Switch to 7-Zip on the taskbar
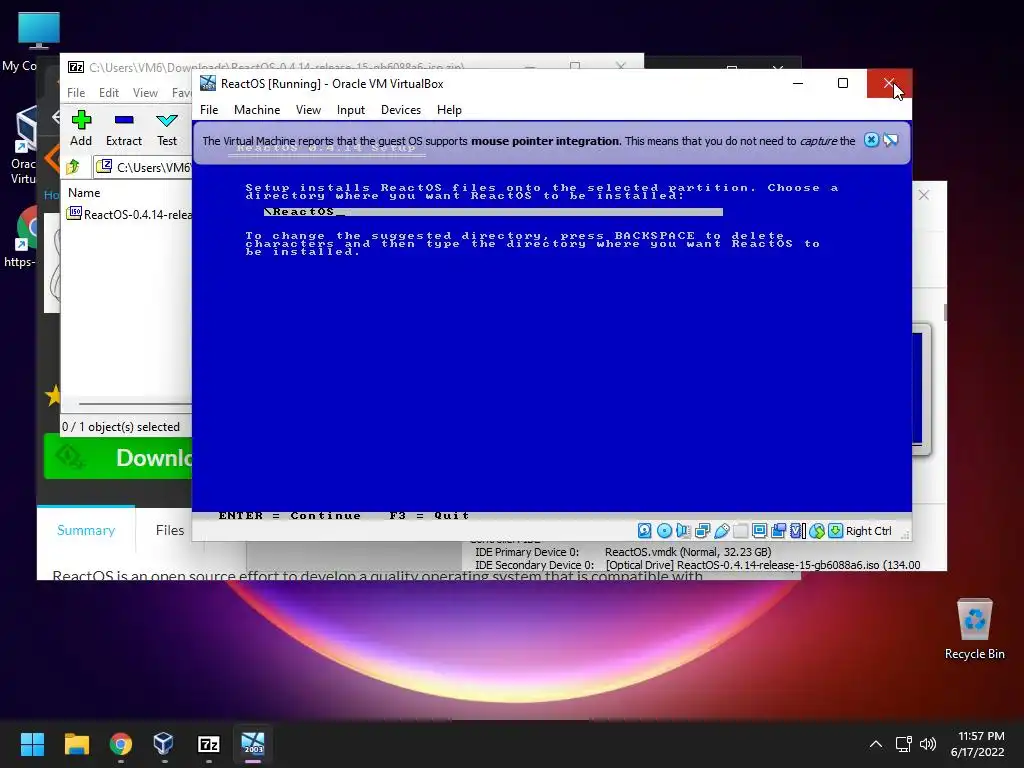Image resolution: width=1024 pixels, height=768 pixels. click(x=208, y=744)
